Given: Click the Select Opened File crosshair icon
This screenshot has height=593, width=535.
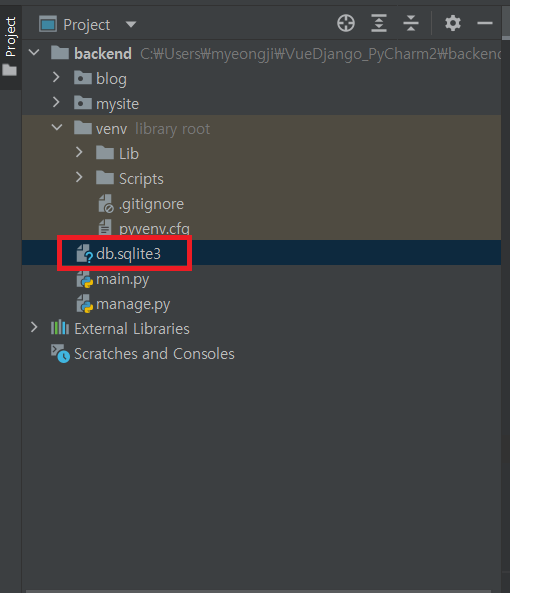Looking at the screenshot, I should tap(346, 23).
